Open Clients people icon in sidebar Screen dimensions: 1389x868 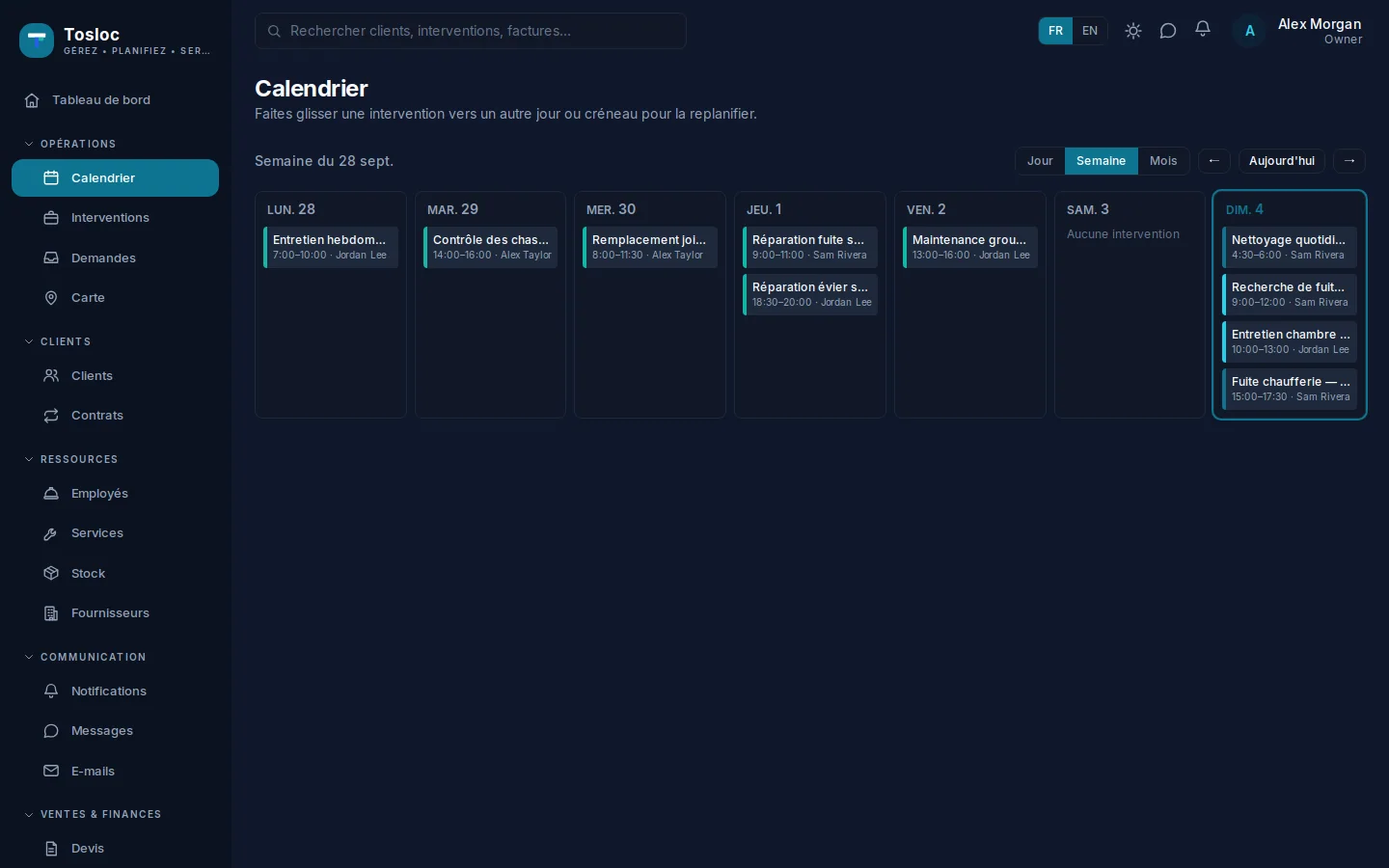pyautogui.click(x=51, y=376)
